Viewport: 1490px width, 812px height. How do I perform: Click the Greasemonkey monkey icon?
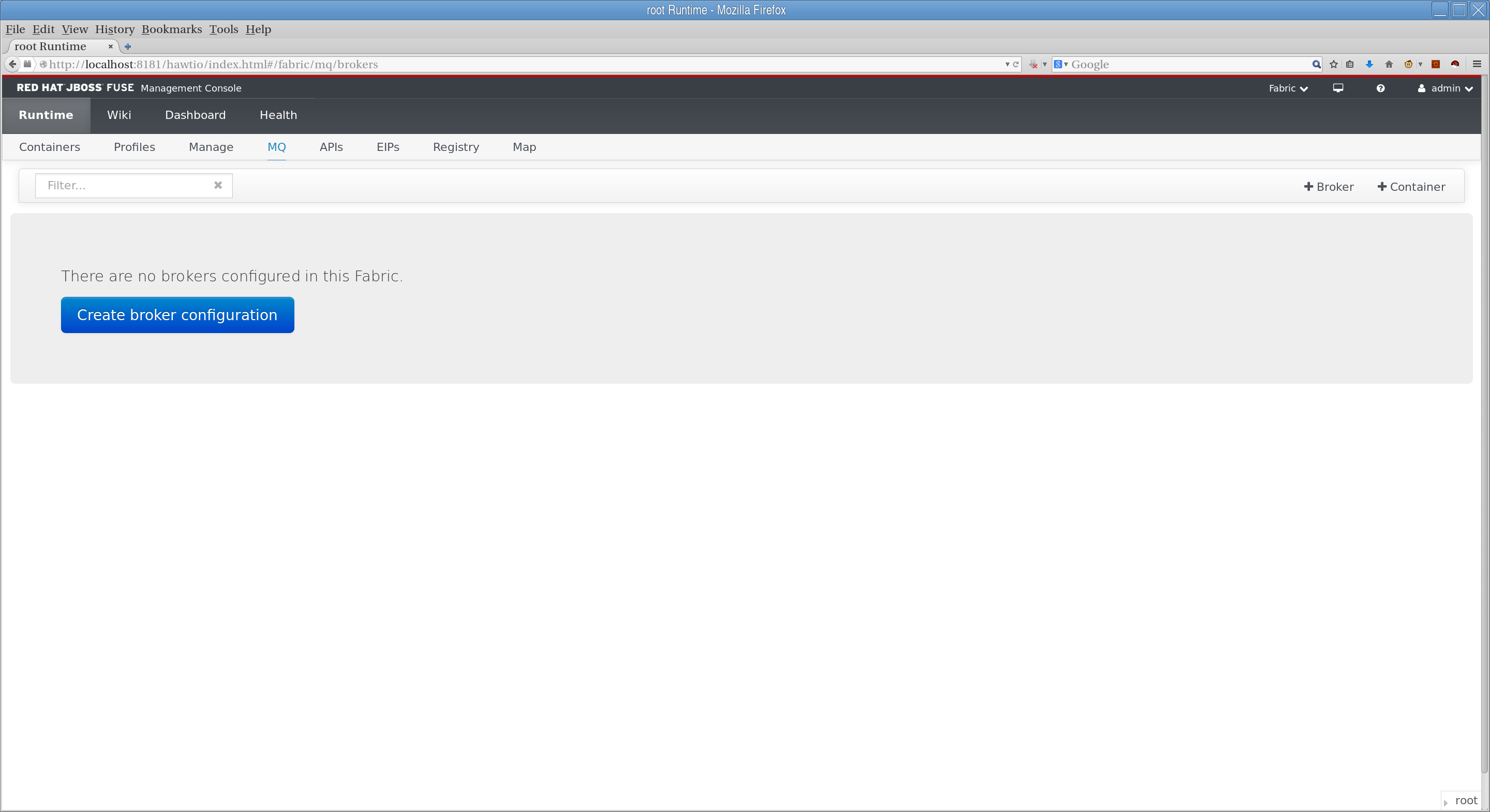pos(1408,64)
